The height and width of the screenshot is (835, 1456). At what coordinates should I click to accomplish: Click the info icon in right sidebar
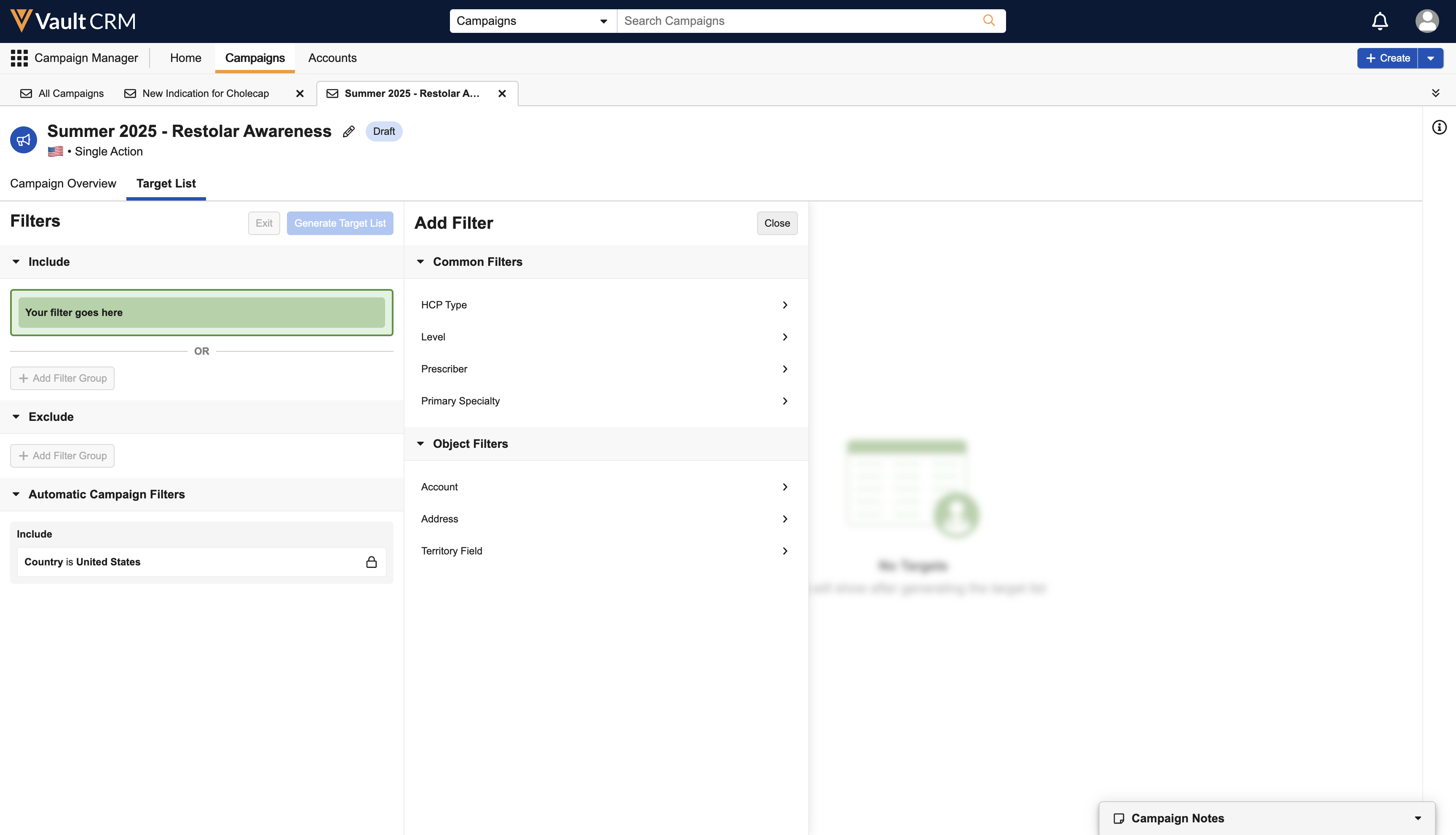tap(1439, 127)
